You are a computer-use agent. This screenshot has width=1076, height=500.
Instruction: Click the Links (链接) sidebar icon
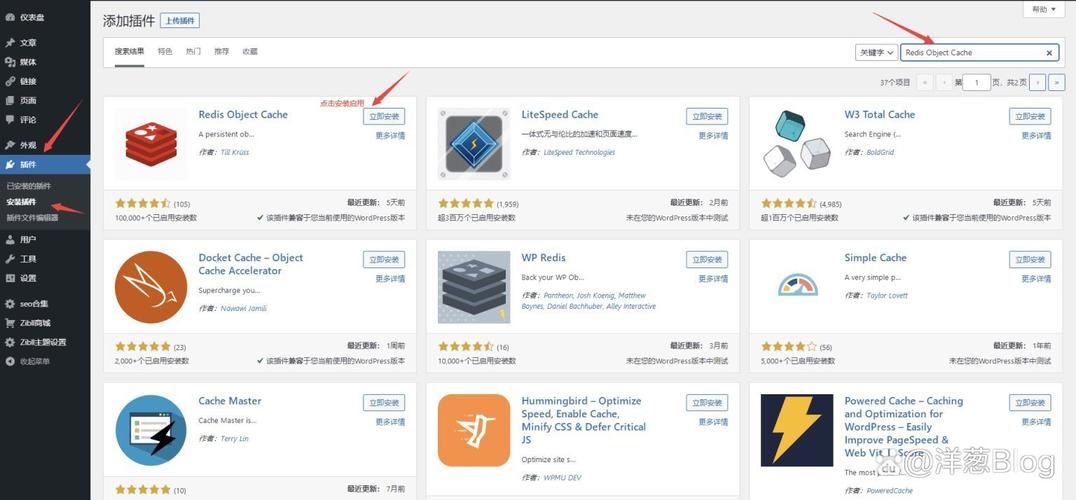pyautogui.click(x=10, y=81)
